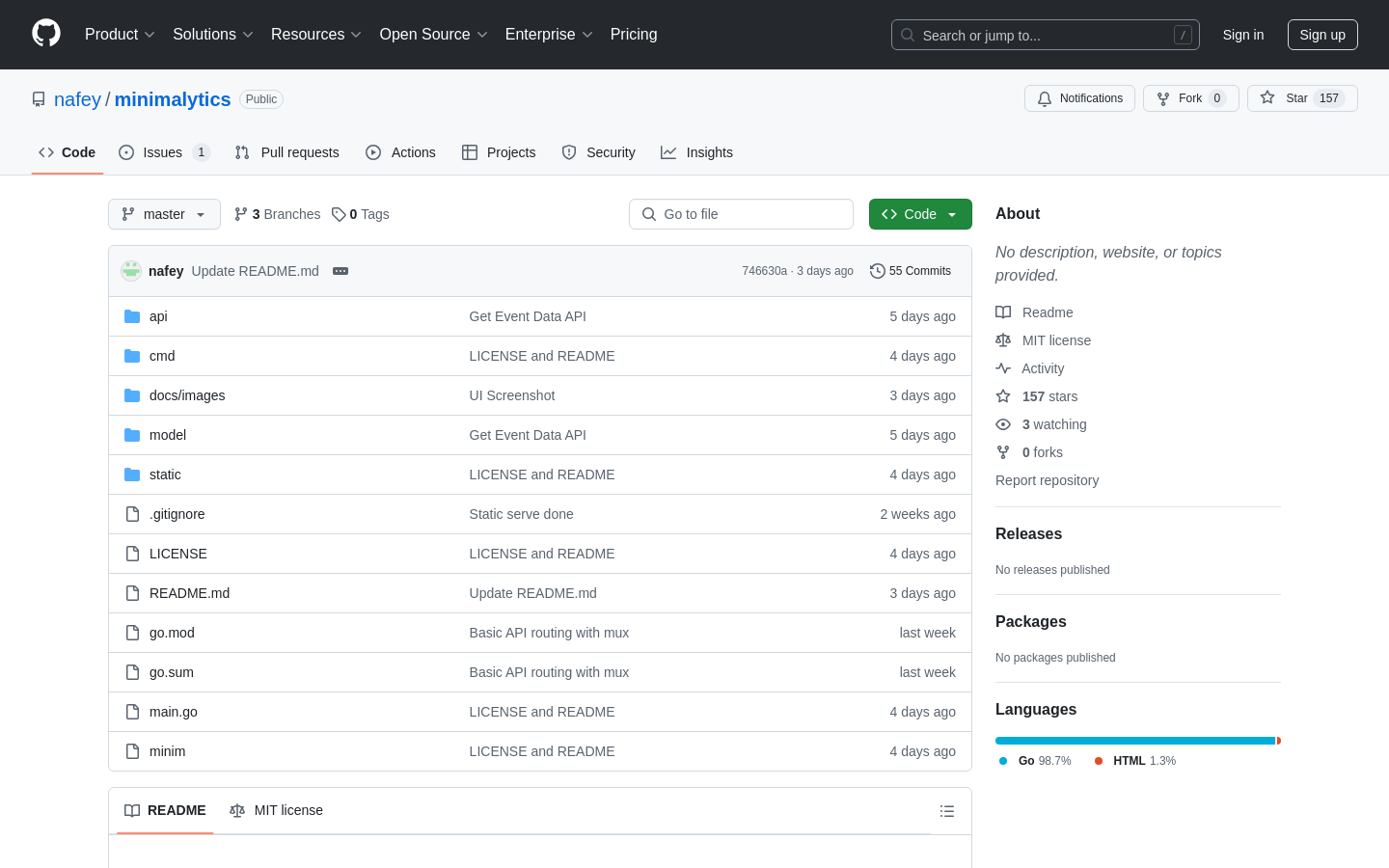
Task: Open the nafey owner link
Action: click(77, 99)
